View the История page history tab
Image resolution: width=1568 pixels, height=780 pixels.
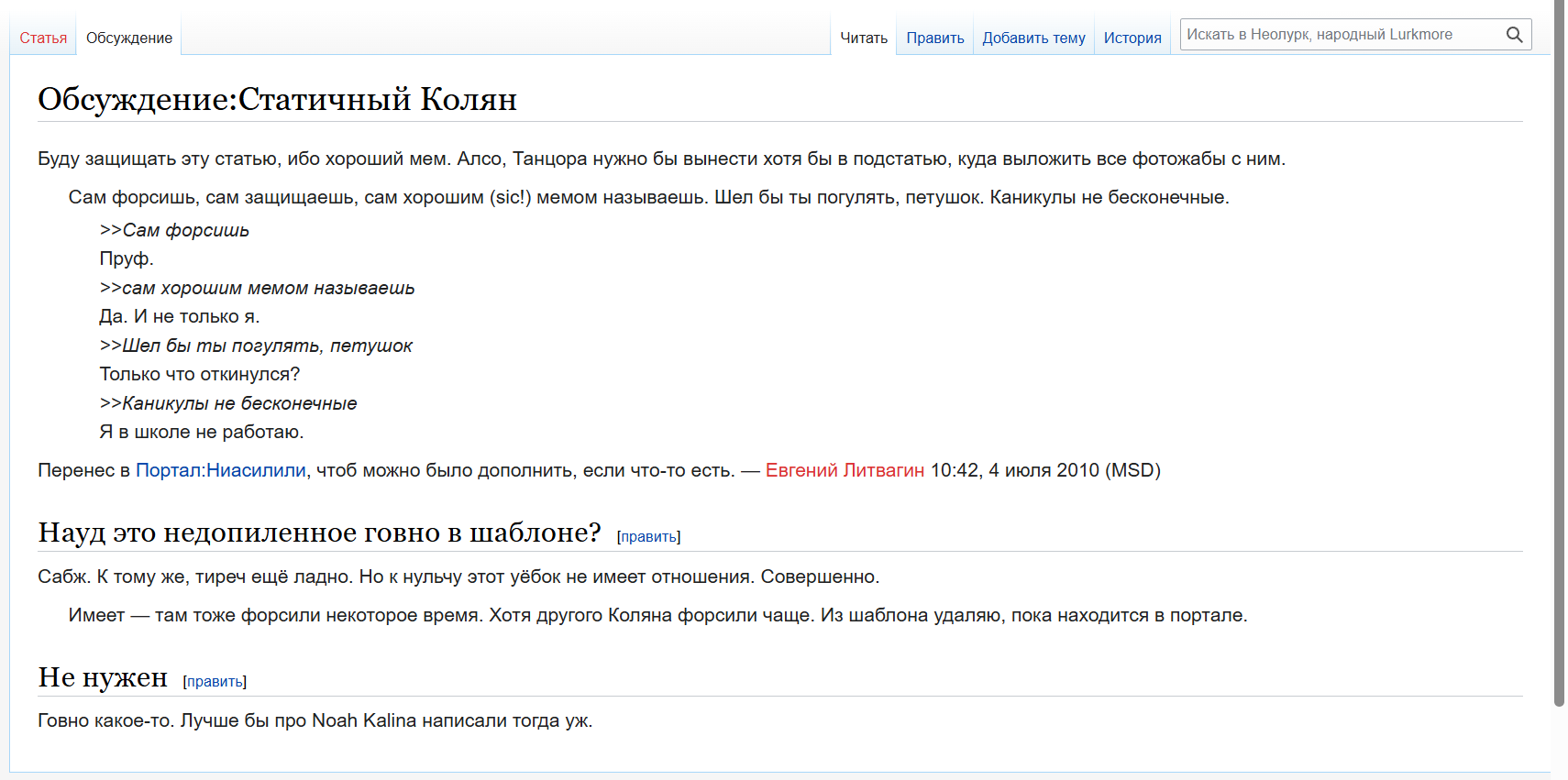(1132, 38)
